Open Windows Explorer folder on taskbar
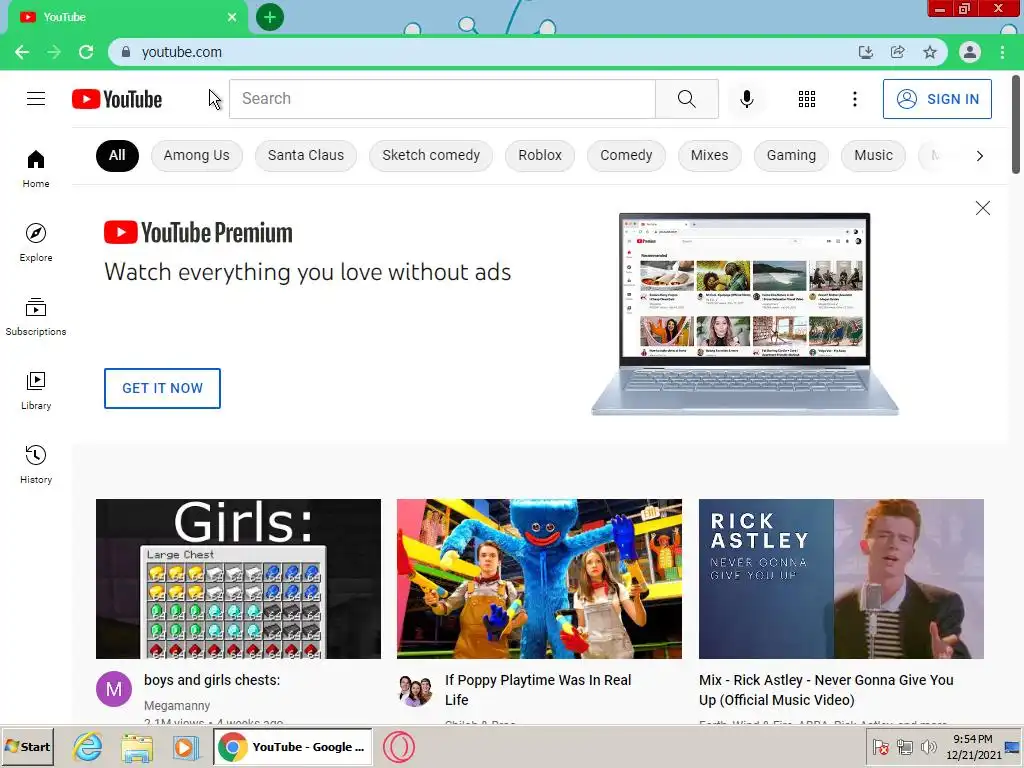Image resolution: width=1024 pixels, height=768 pixels. pyautogui.click(x=137, y=746)
